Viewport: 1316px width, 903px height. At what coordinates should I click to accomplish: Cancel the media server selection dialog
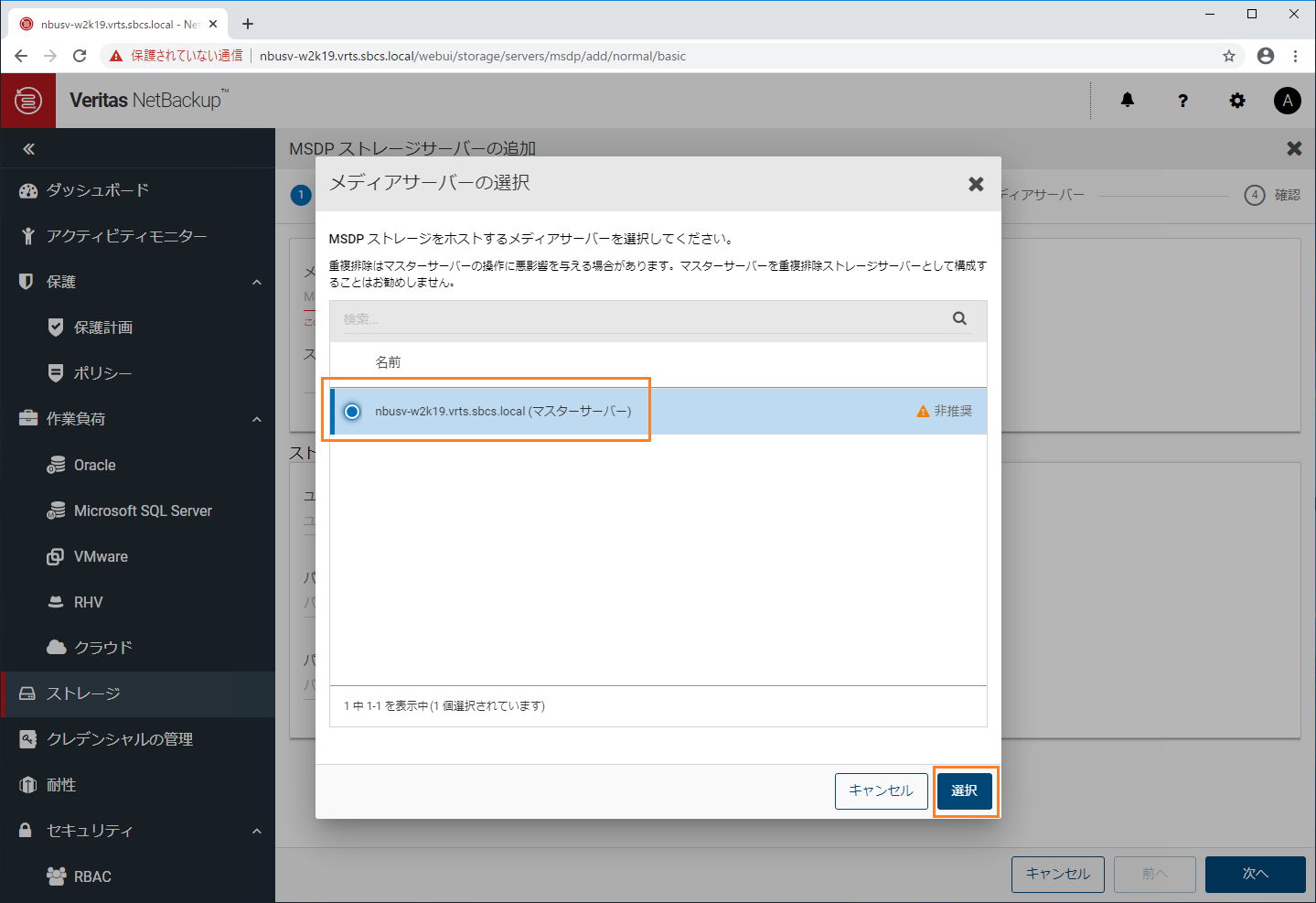881,791
